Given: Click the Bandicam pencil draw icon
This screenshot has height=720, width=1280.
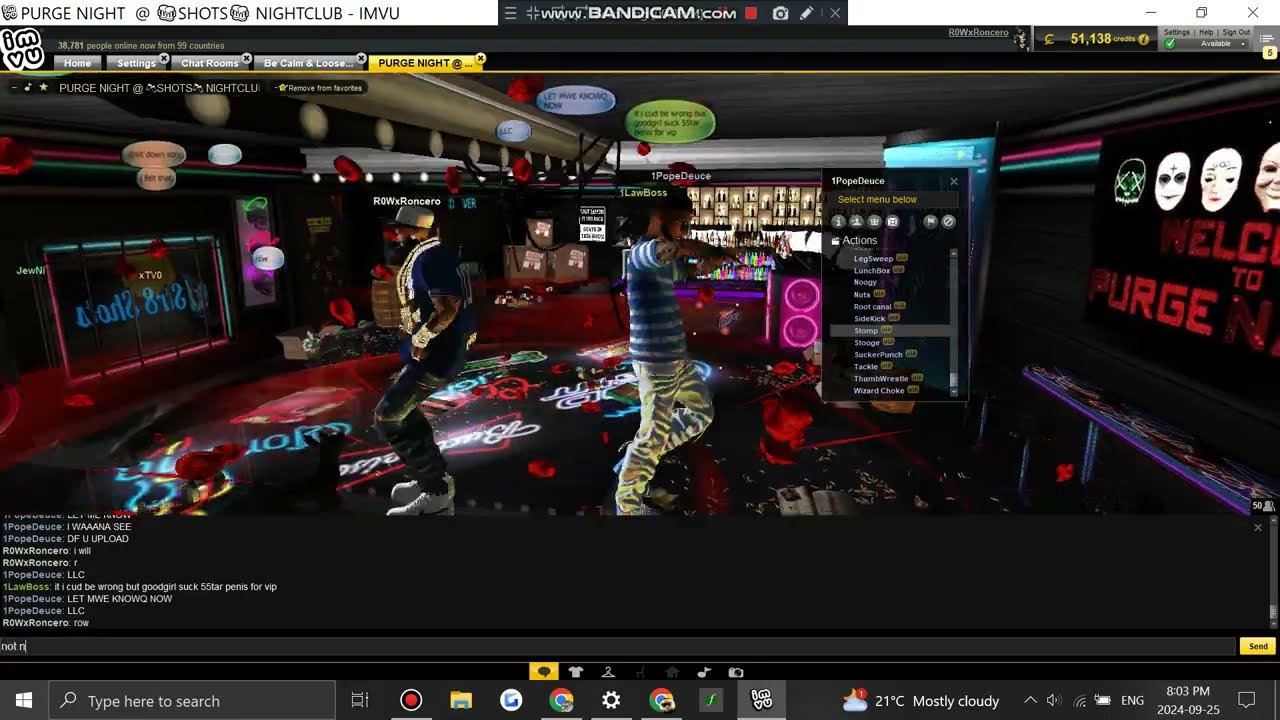Looking at the screenshot, I should click(x=806, y=13).
